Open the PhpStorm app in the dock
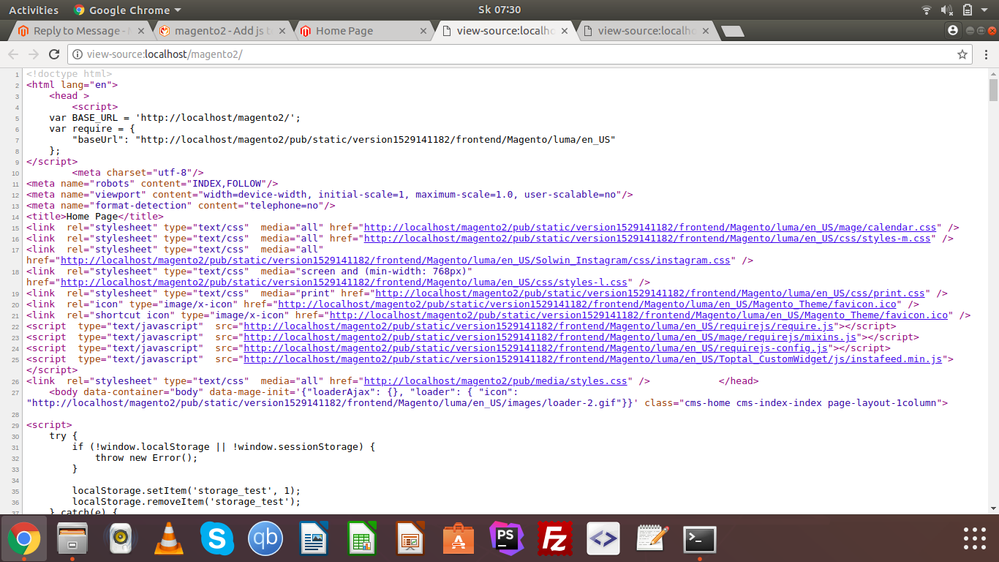 pos(507,539)
